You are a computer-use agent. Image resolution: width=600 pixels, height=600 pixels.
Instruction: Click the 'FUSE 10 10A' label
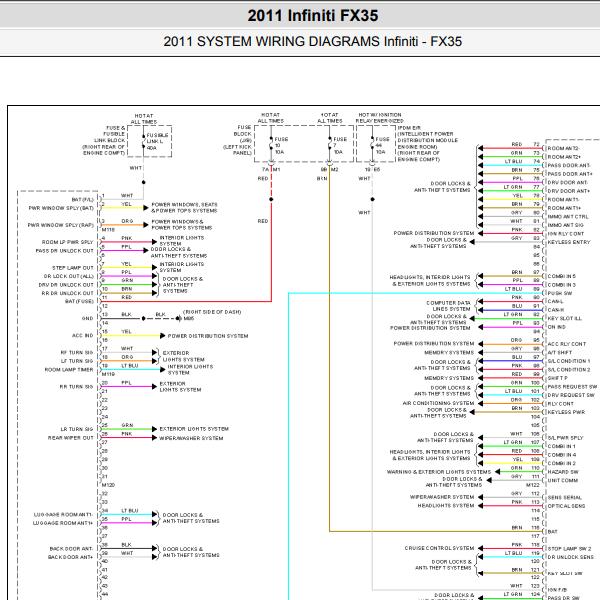[281, 145]
